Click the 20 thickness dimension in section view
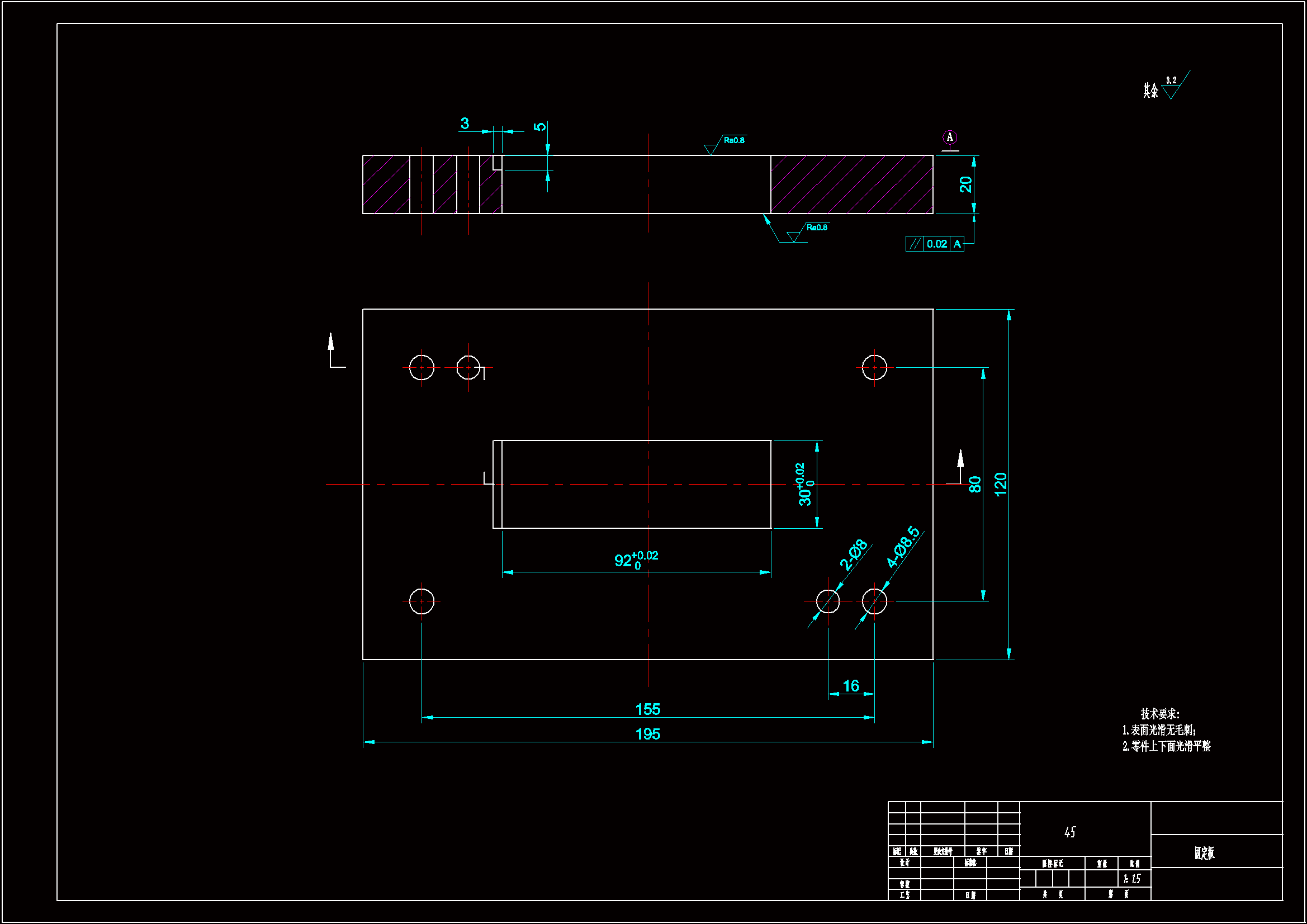 (x=966, y=184)
